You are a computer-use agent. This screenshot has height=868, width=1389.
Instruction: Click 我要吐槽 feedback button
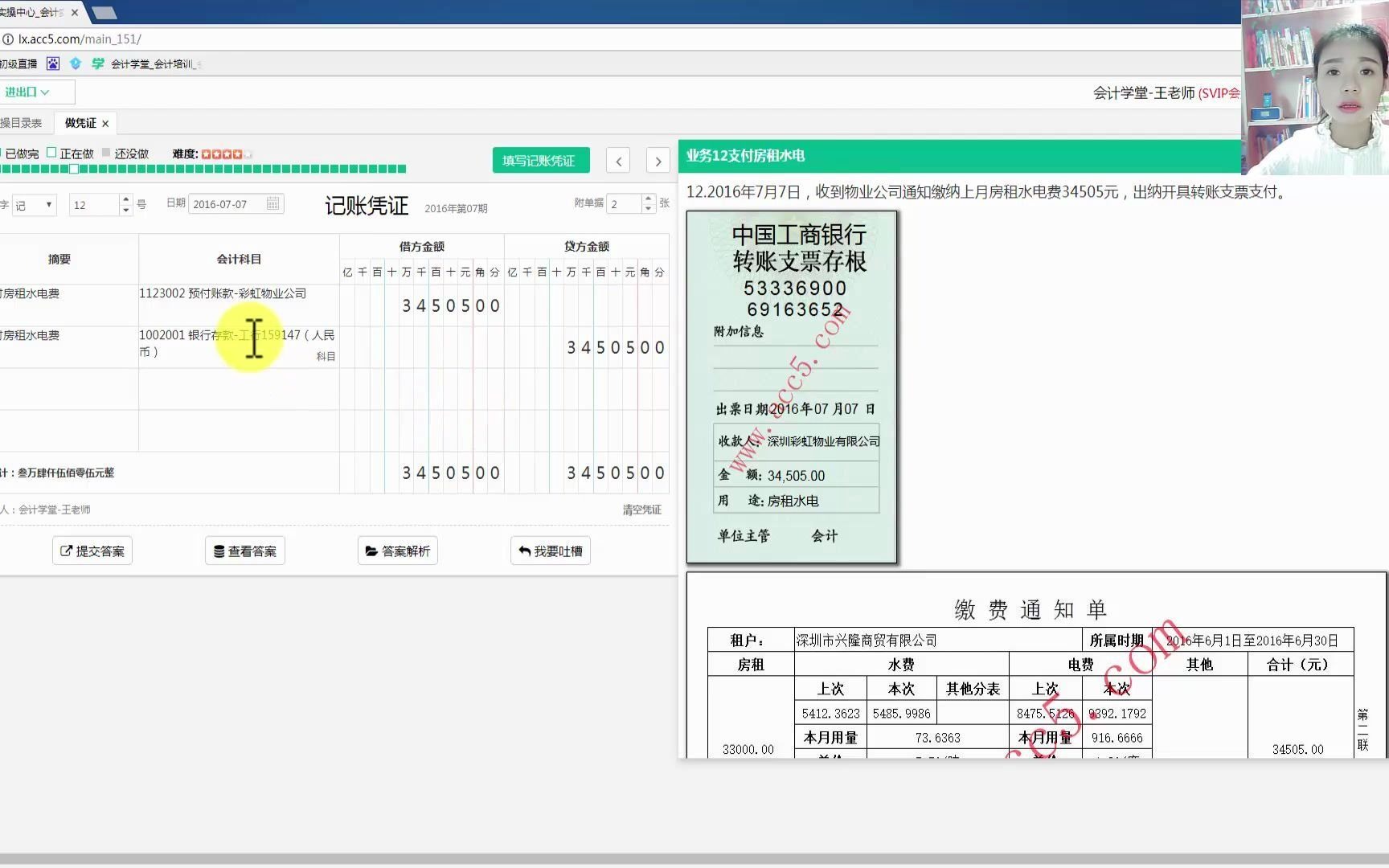pyautogui.click(x=551, y=551)
